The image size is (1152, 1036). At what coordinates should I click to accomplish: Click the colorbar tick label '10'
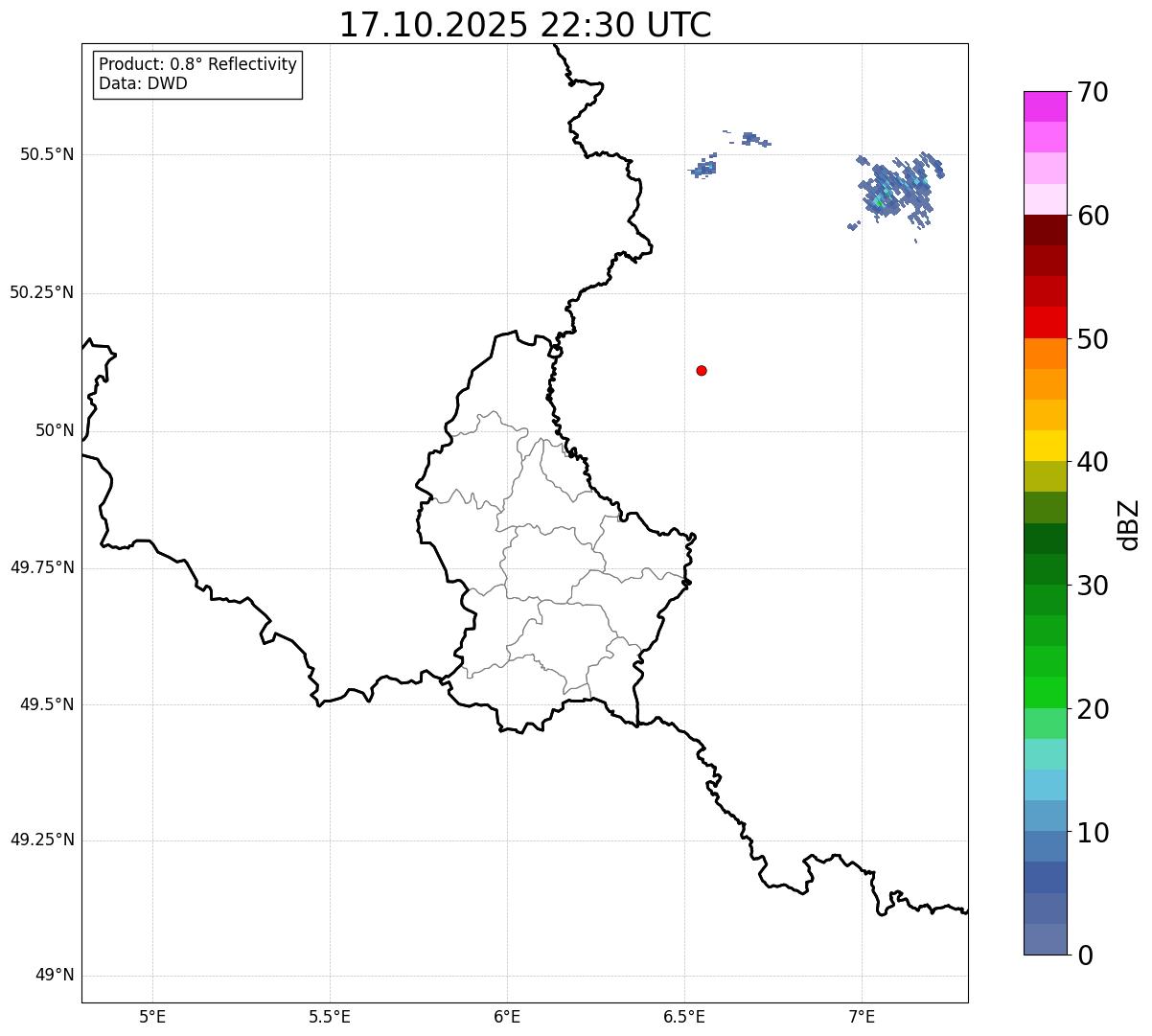pos(1093,833)
